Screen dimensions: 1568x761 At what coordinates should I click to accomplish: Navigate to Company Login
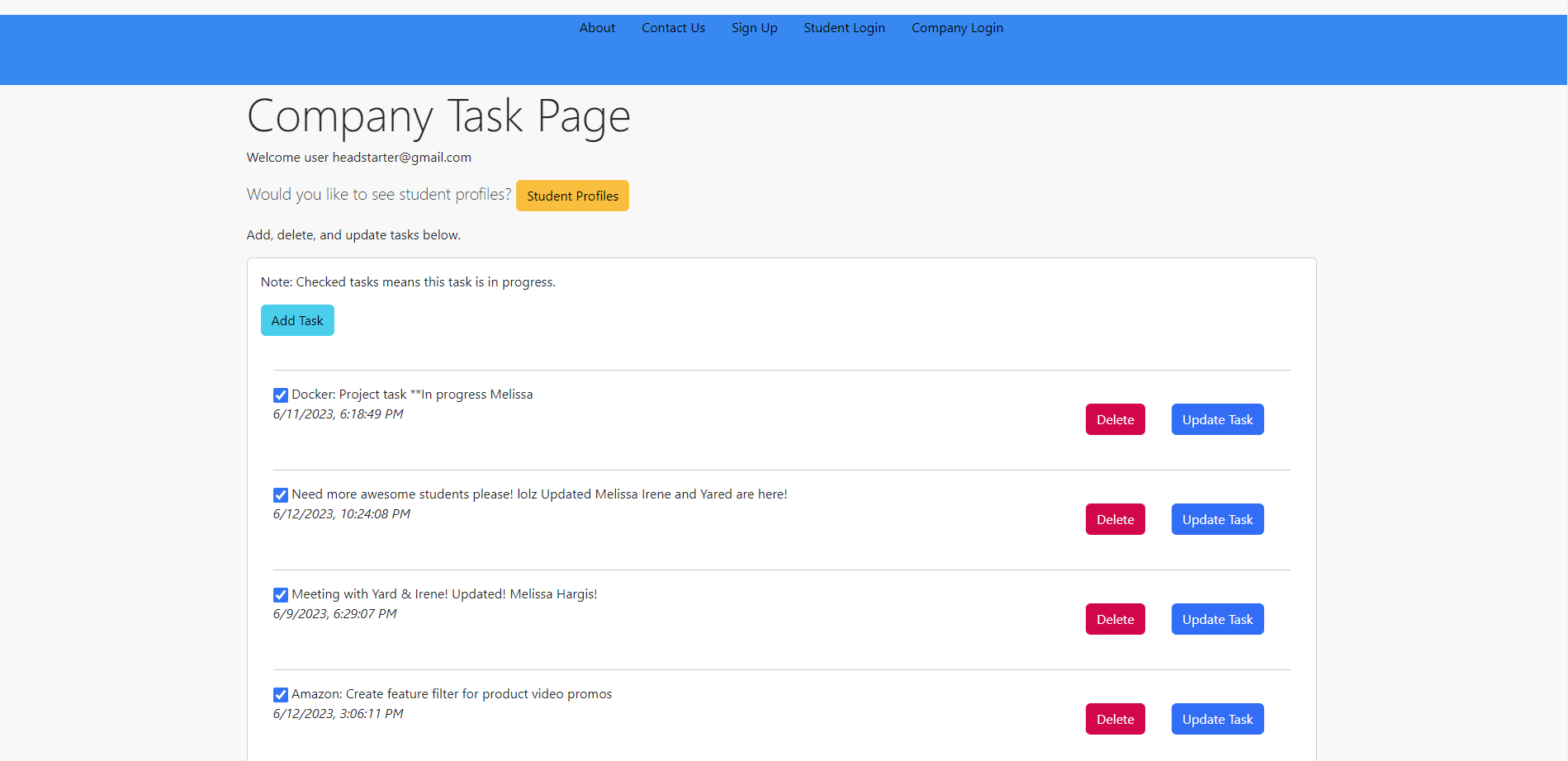click(957, 27)
